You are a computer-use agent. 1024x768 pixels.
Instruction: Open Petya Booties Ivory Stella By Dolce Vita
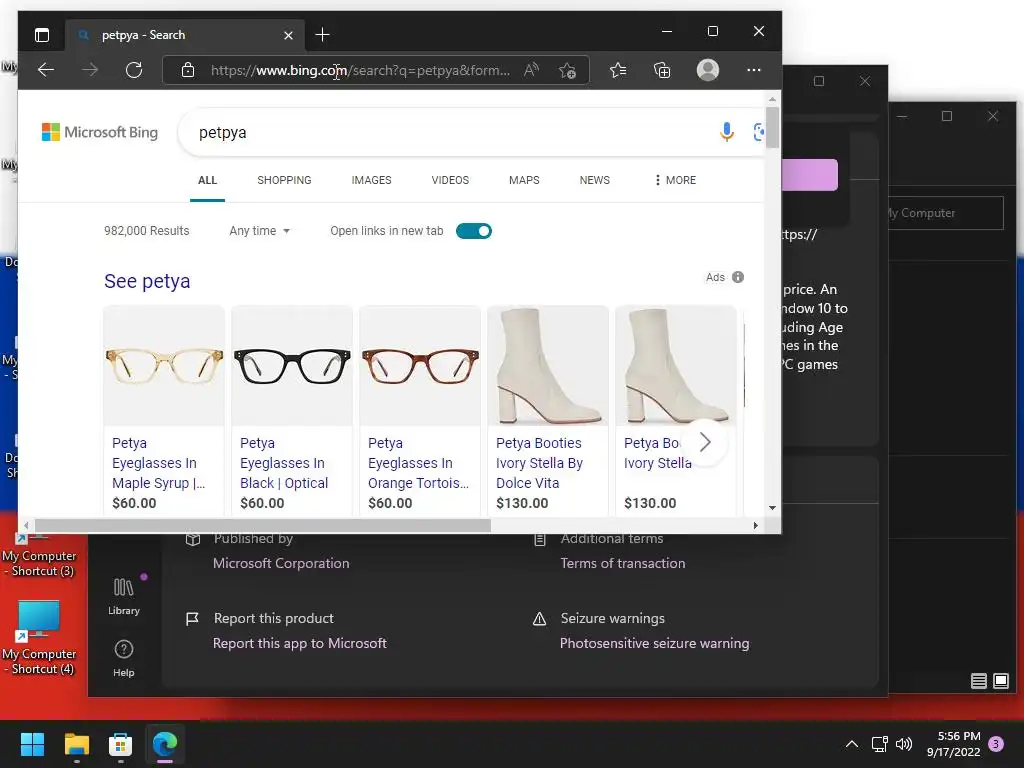pyautogui.click(x=539, y=463)
